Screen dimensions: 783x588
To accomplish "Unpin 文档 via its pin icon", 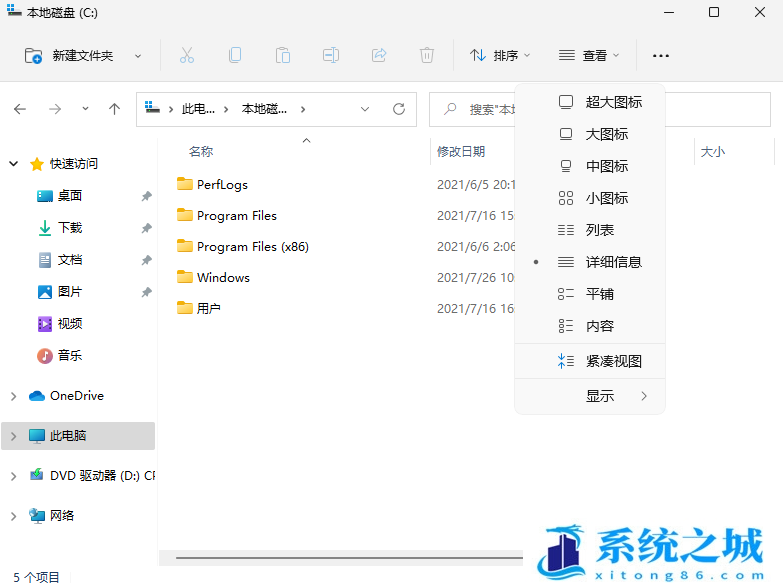I will (x=146, y=260).
